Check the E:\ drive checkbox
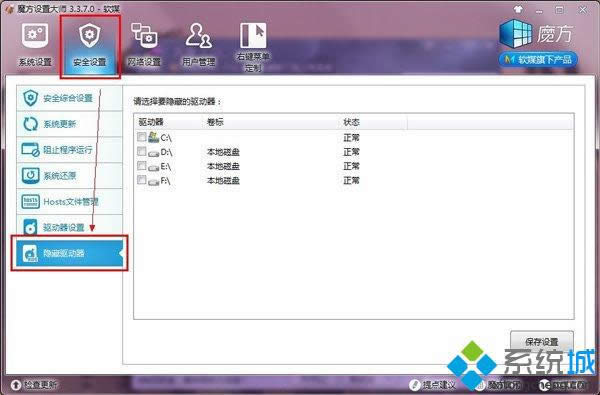This screenshot has width=600, height=395. coord(142,165)
